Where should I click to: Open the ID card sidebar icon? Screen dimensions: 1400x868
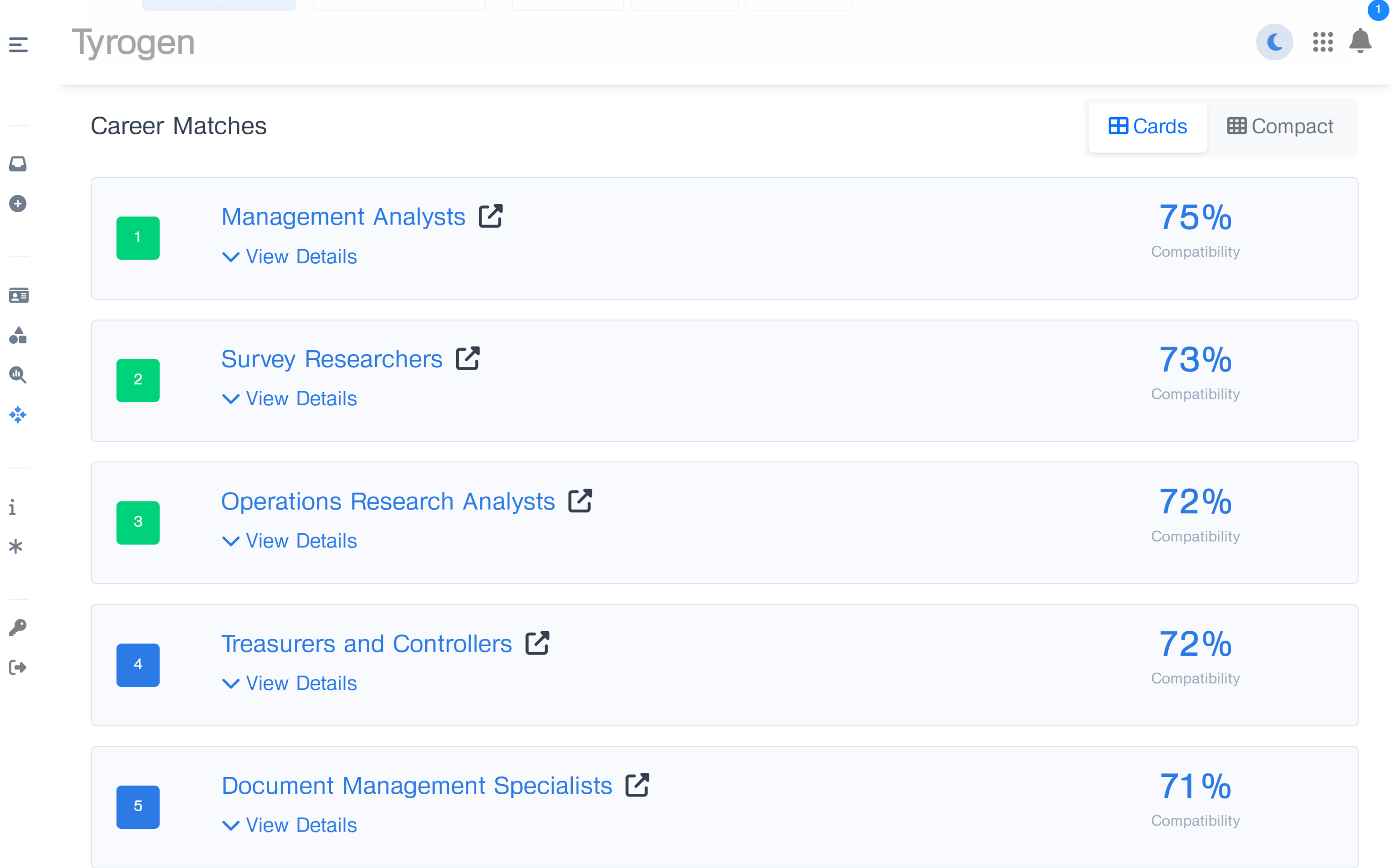coord(18,296)
